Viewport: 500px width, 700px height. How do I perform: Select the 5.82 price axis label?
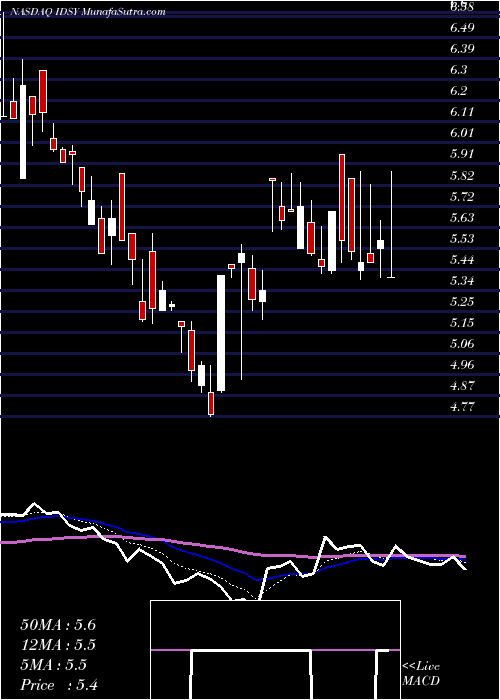click(x=462, y=175)
